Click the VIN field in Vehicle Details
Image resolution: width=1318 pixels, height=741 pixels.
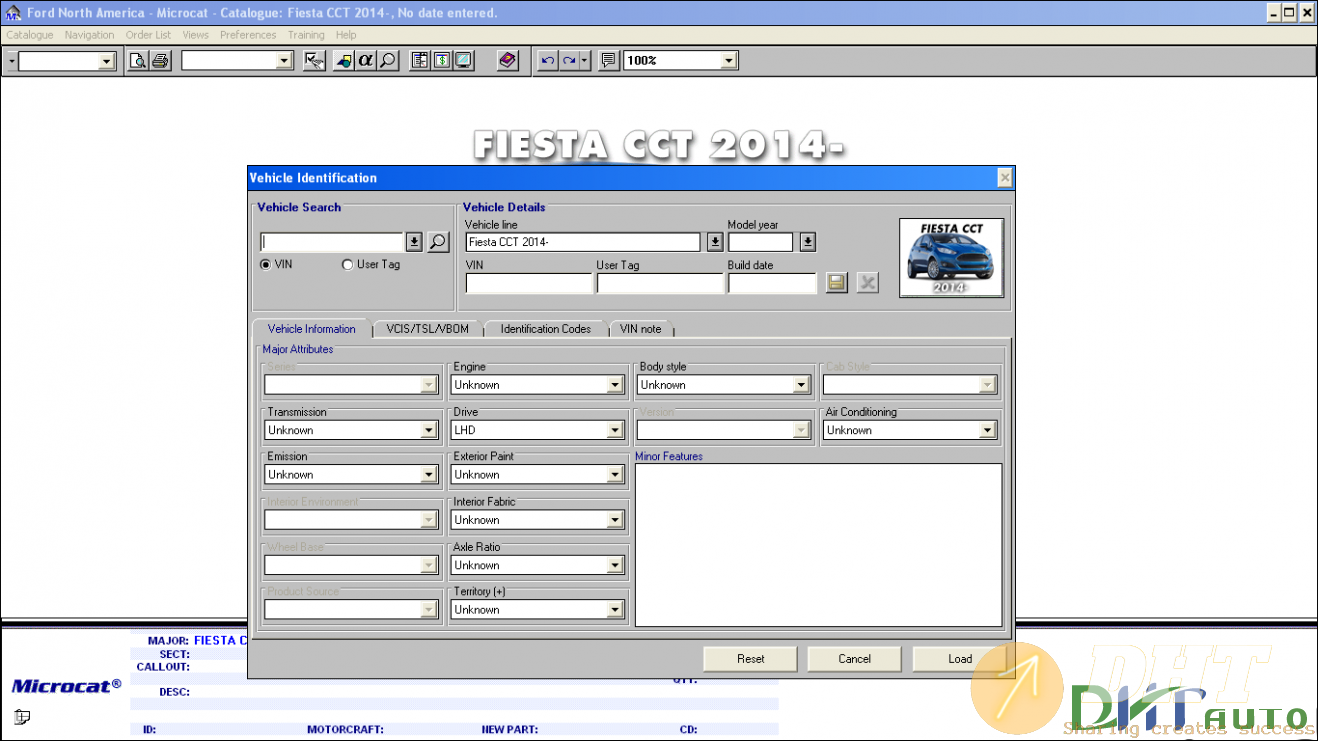[x=529, y=283]
